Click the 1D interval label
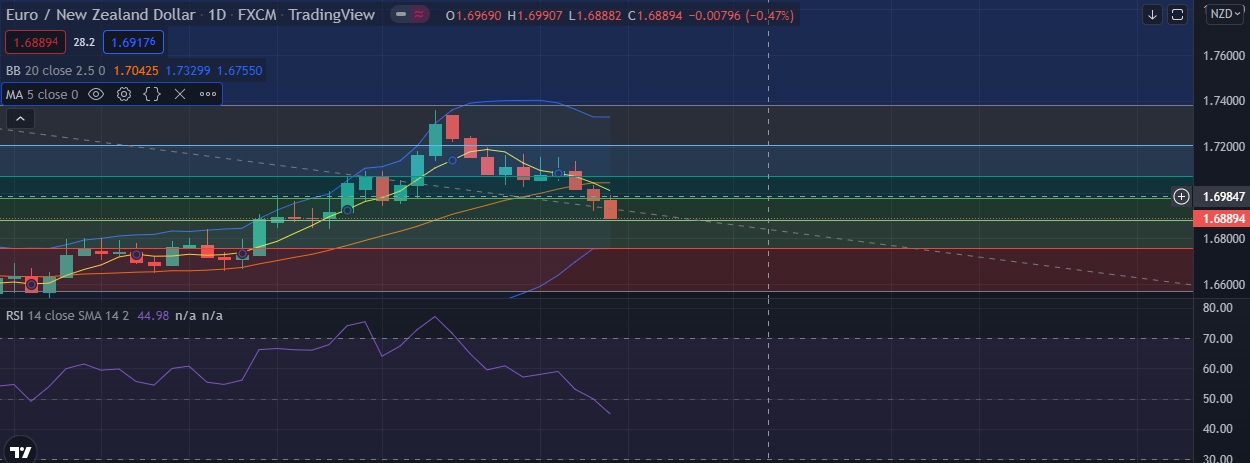Image resolution: width=1250 pixels, height=463 pixels. tap(217, 14)
